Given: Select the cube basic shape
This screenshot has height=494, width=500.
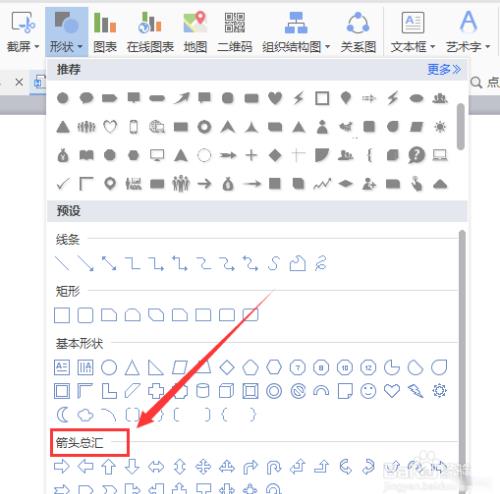Looking at the screenshot, I should click(227, 391).
